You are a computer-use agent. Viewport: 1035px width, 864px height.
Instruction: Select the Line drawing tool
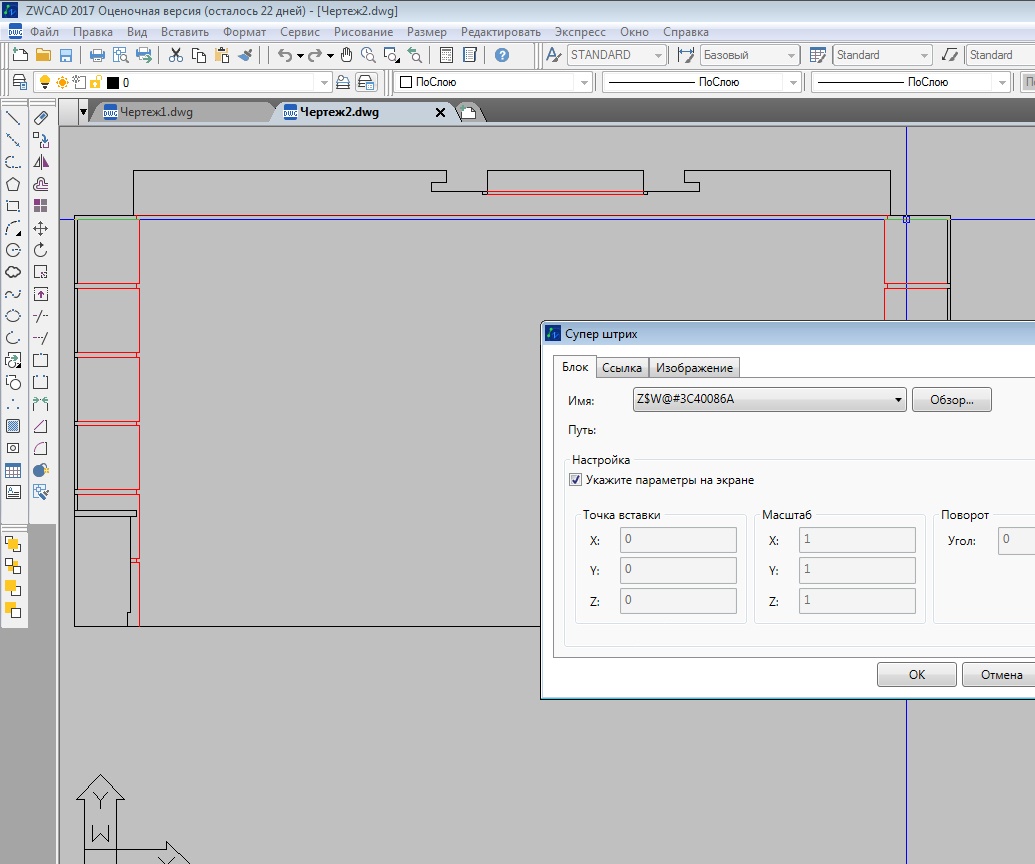pos(13,118)
